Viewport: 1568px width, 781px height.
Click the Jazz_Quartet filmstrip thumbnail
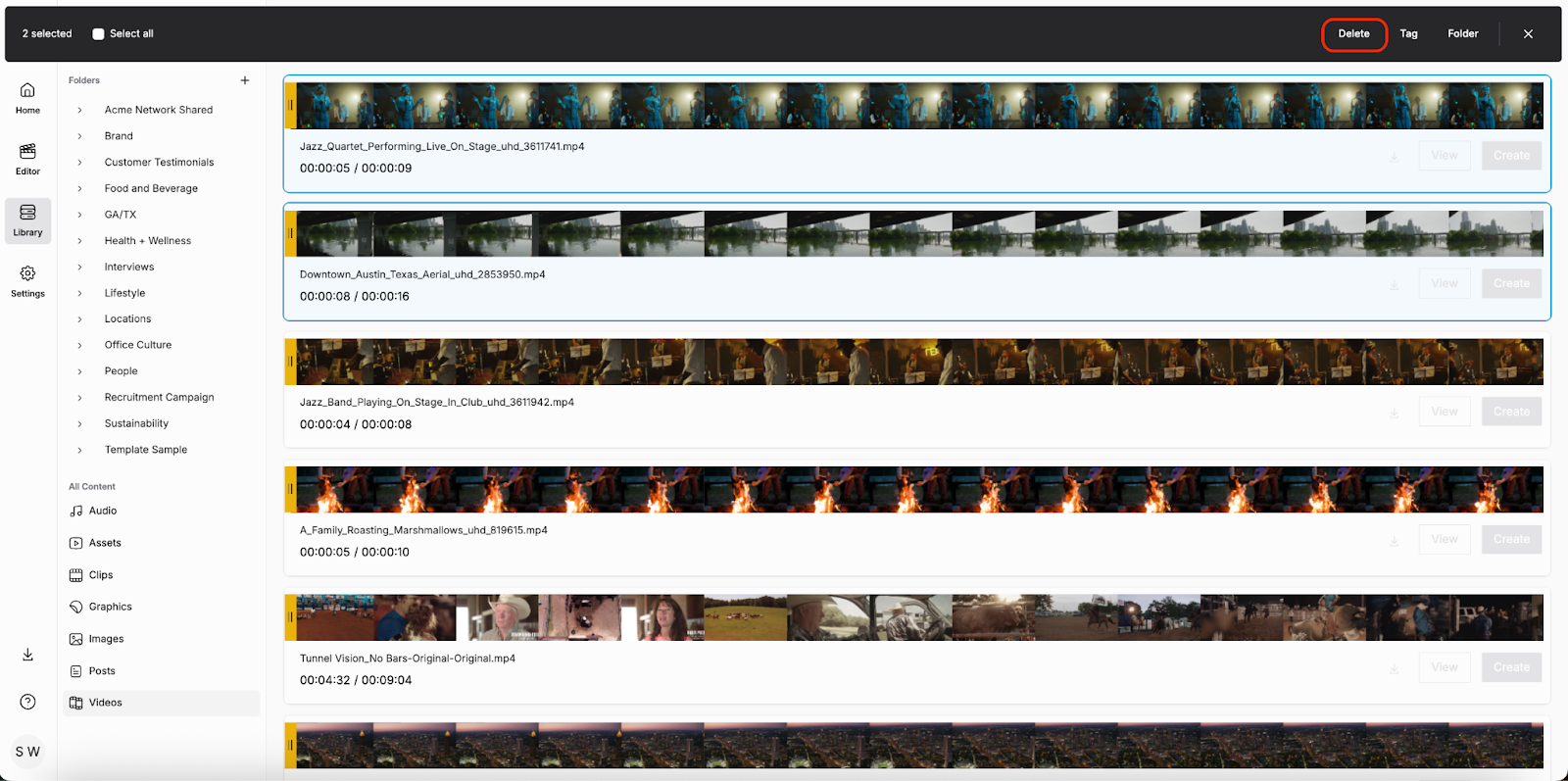(919, 105)
